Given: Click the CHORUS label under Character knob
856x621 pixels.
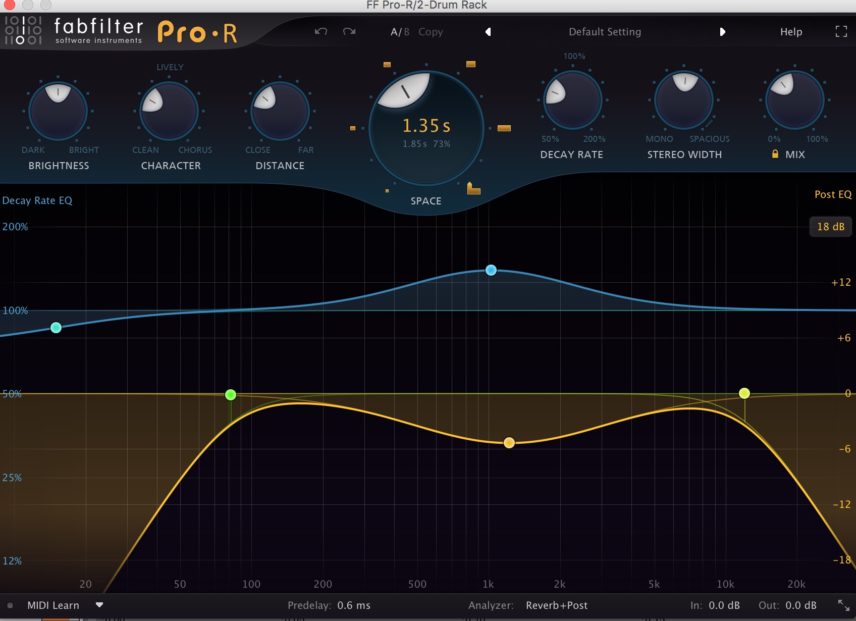Looking at the screenshot, I should [195, 150].
